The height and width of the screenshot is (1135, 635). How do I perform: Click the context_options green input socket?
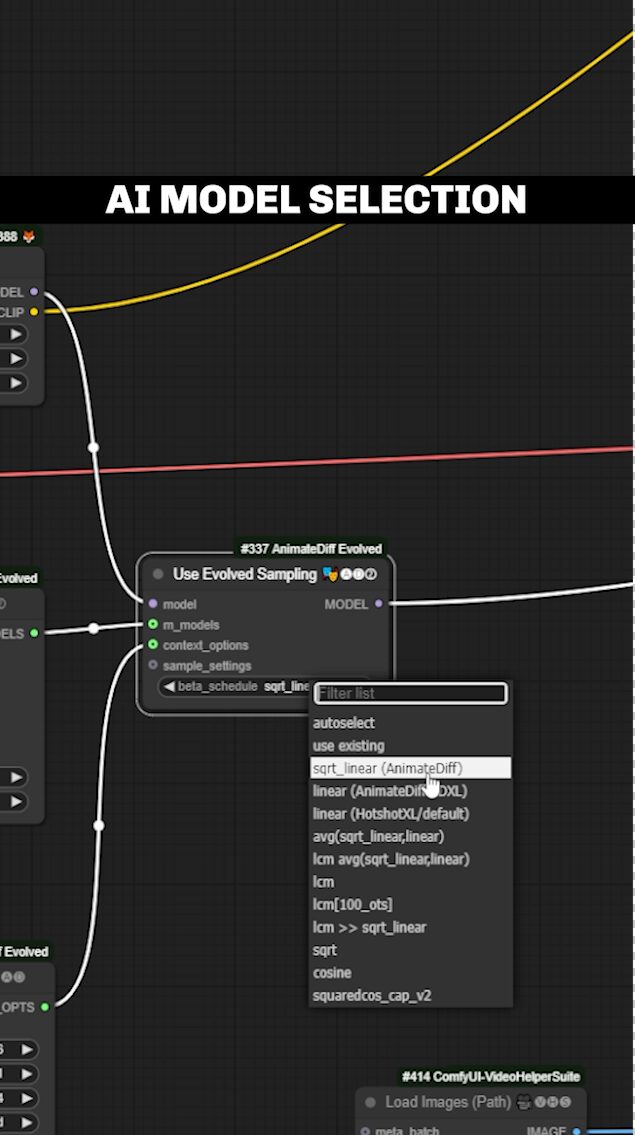(x=153, y=645)
